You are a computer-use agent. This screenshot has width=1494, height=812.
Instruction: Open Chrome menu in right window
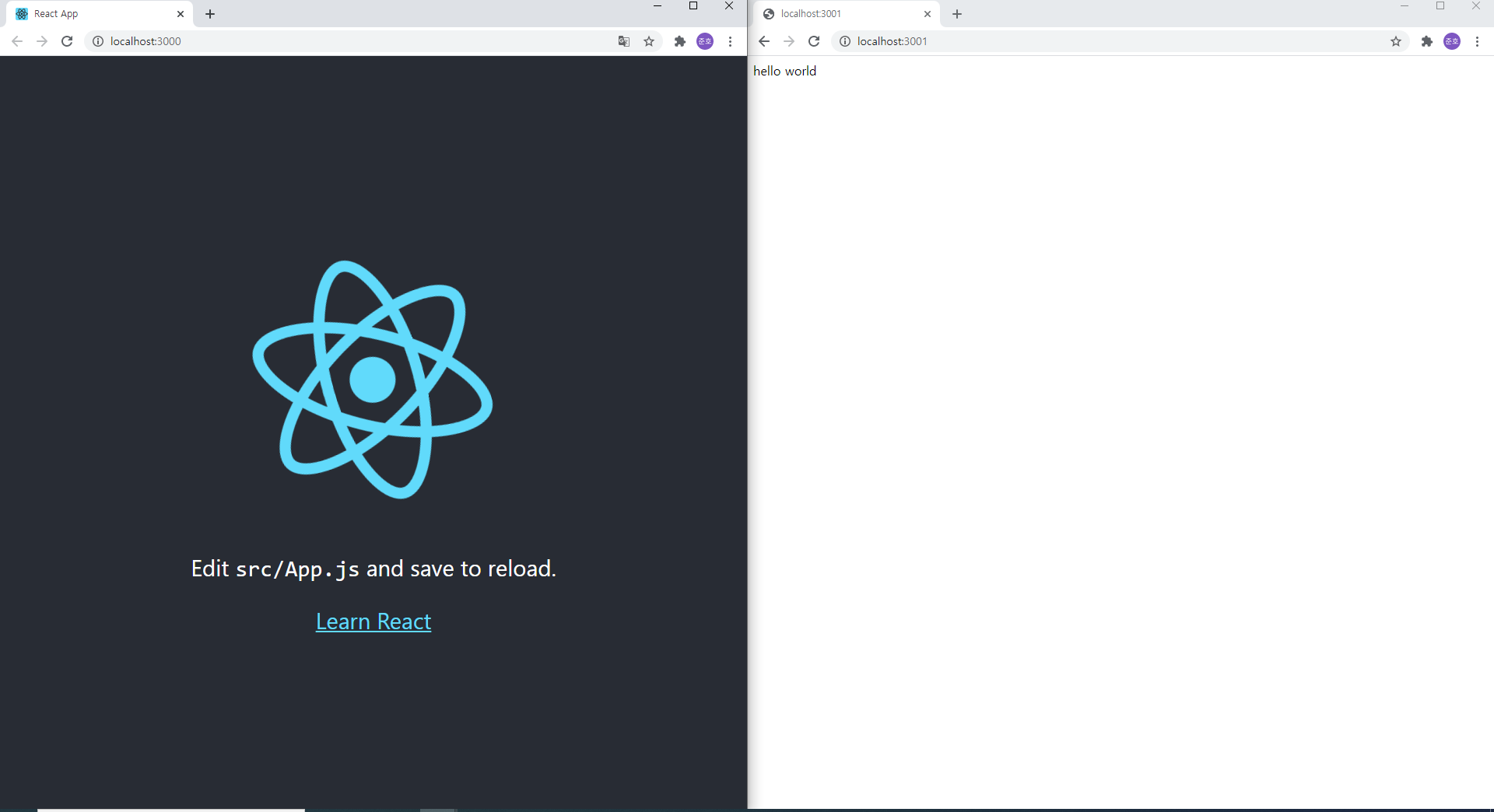1477,41
